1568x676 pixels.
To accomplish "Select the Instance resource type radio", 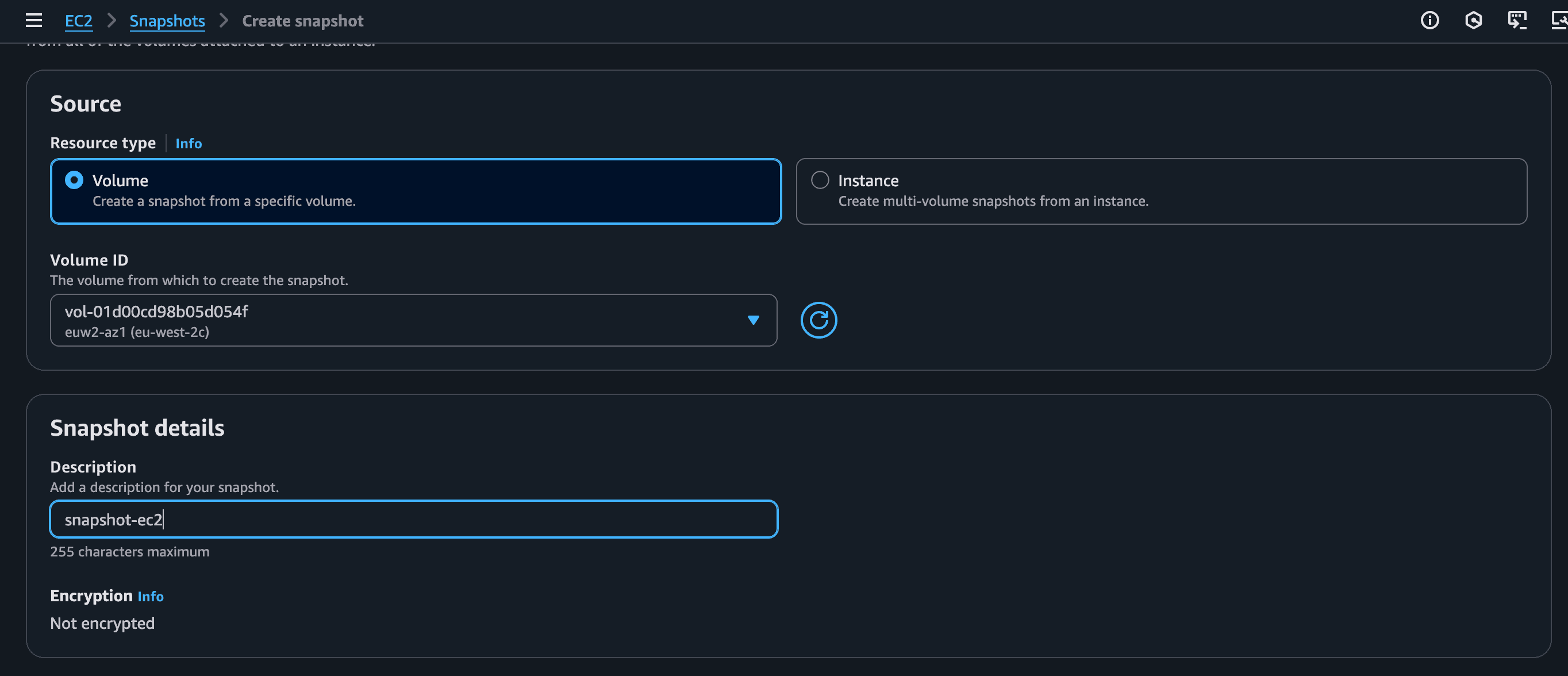I will tap(820, 180).
